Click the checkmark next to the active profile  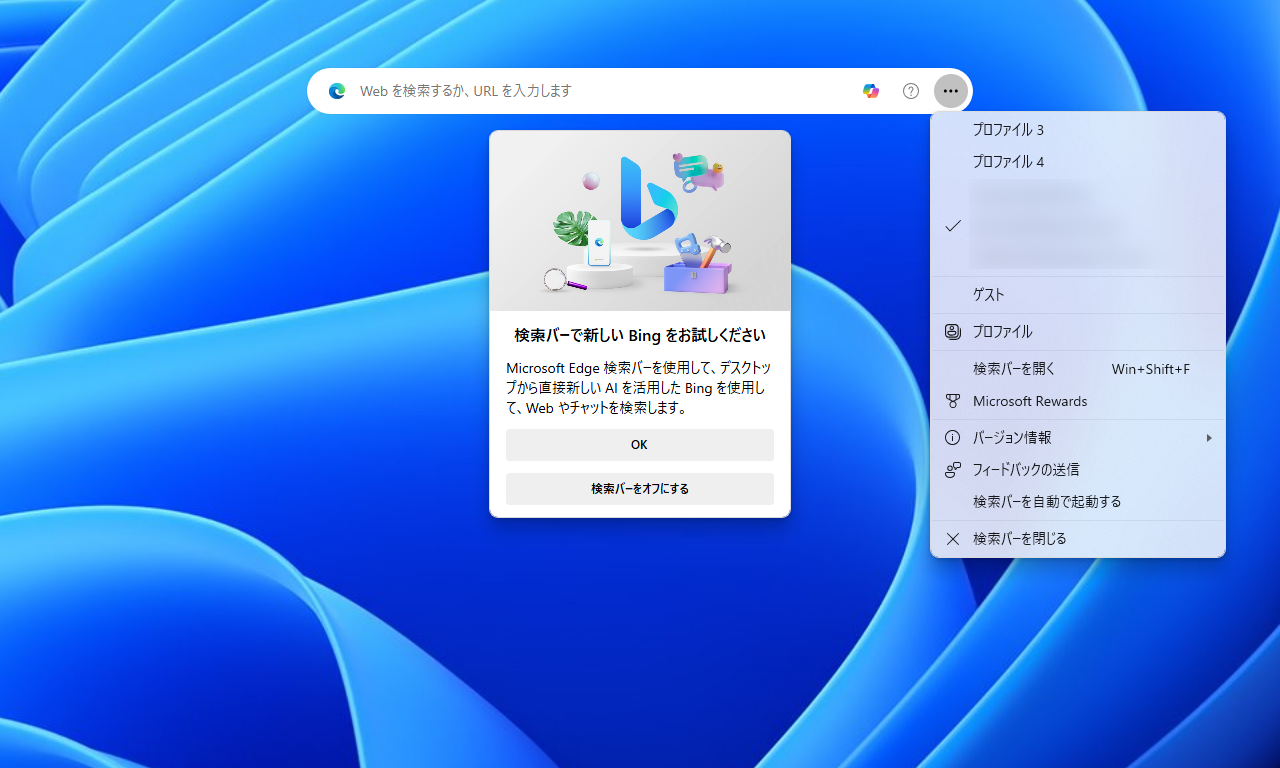coord(951,227)
